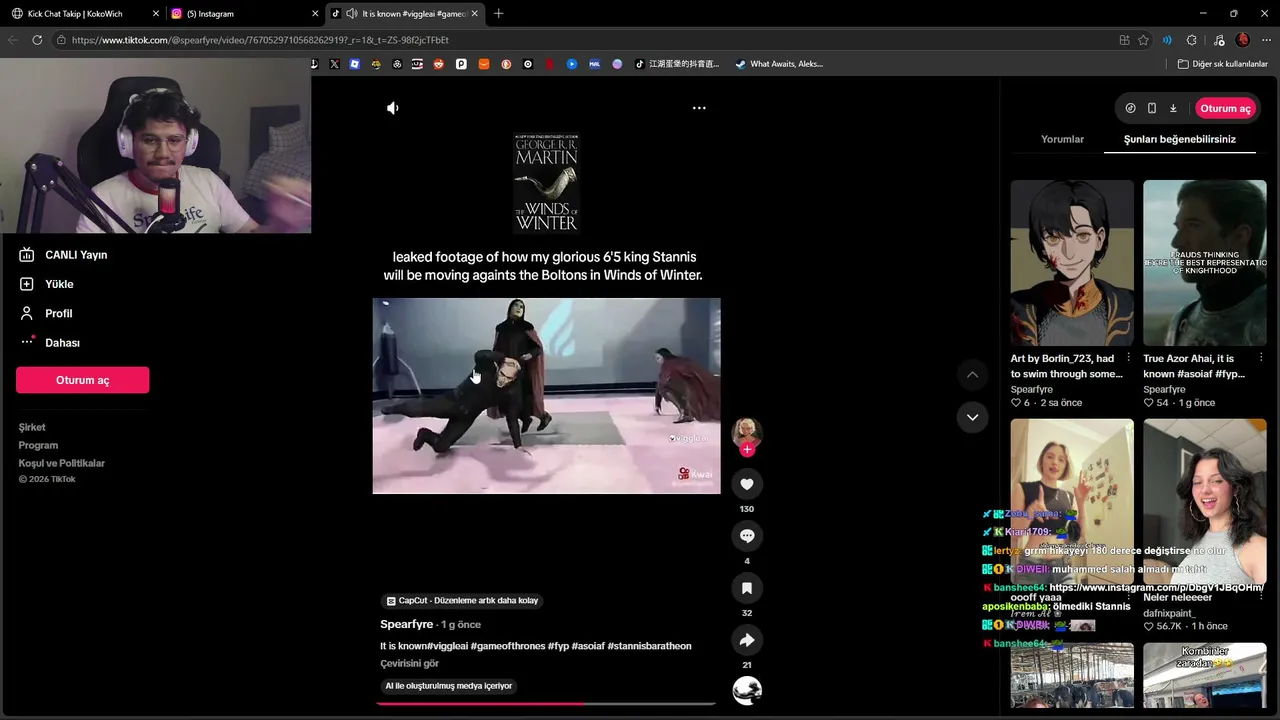Open the CapCut editing promo tag
This screenshot has width=1280, height=720.
click(x=463, y=600)
